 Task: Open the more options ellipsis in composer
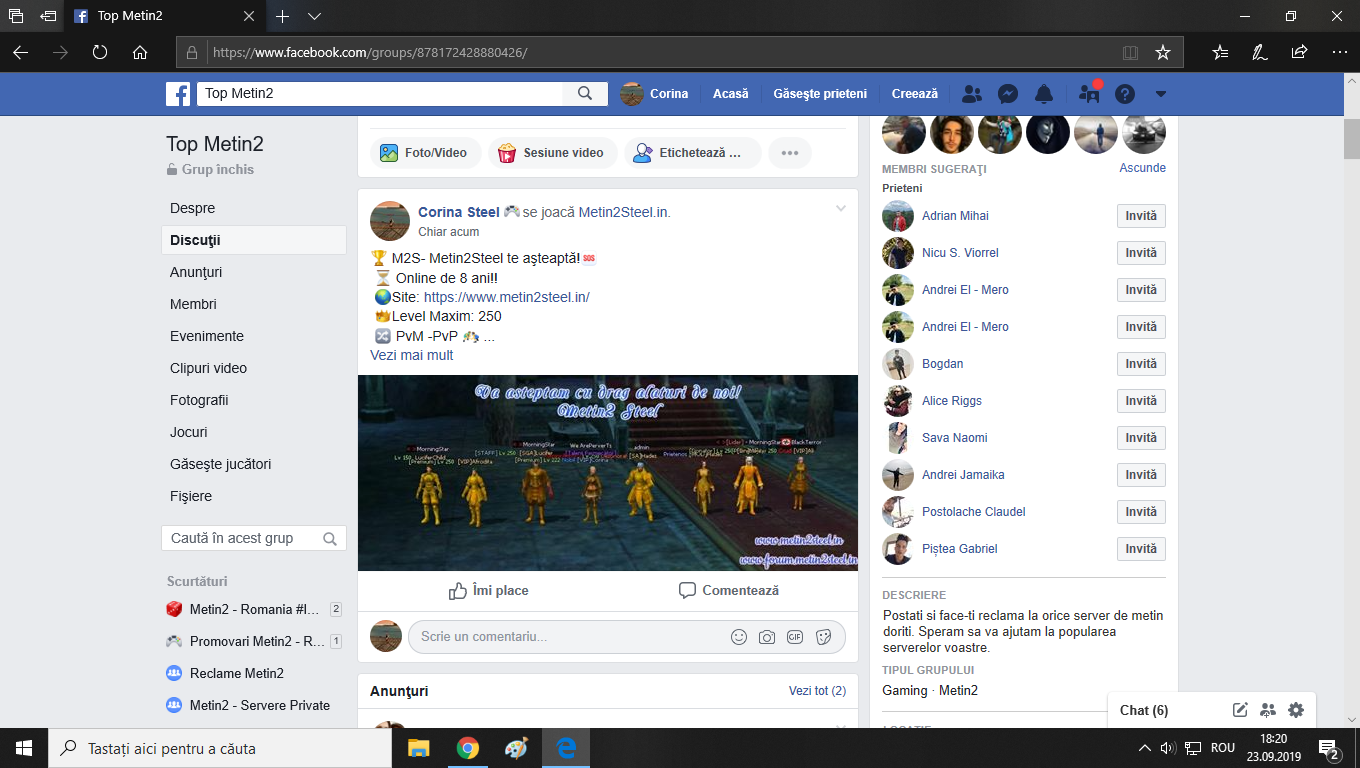point(790,153)
